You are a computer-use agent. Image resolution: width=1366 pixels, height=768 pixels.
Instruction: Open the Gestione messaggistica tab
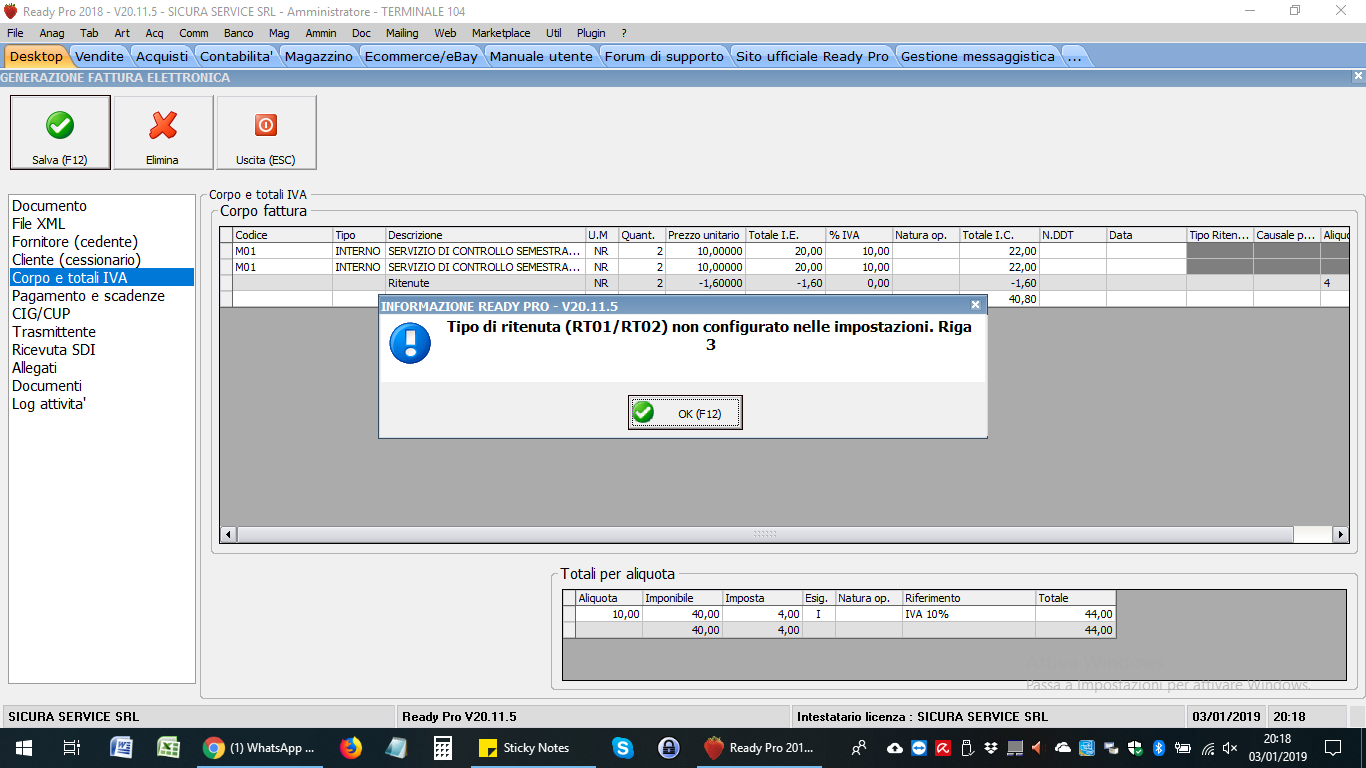(x=978, y=57)
